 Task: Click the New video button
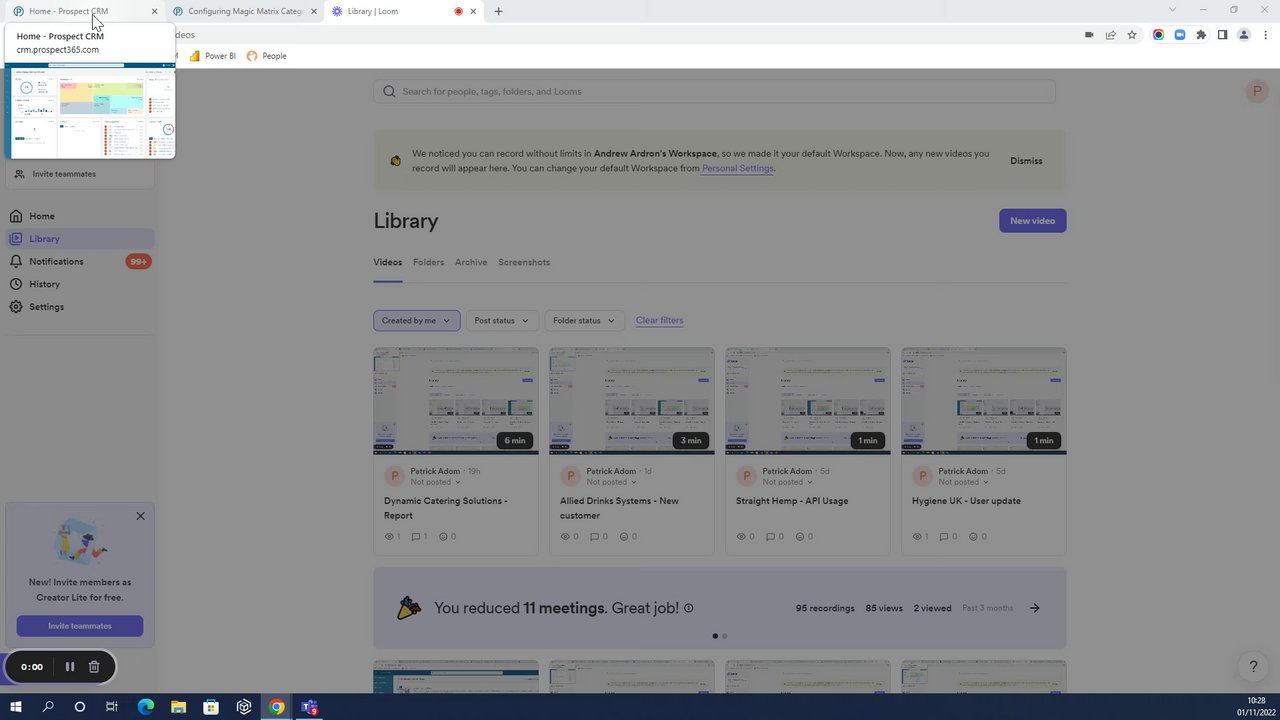1032,221
